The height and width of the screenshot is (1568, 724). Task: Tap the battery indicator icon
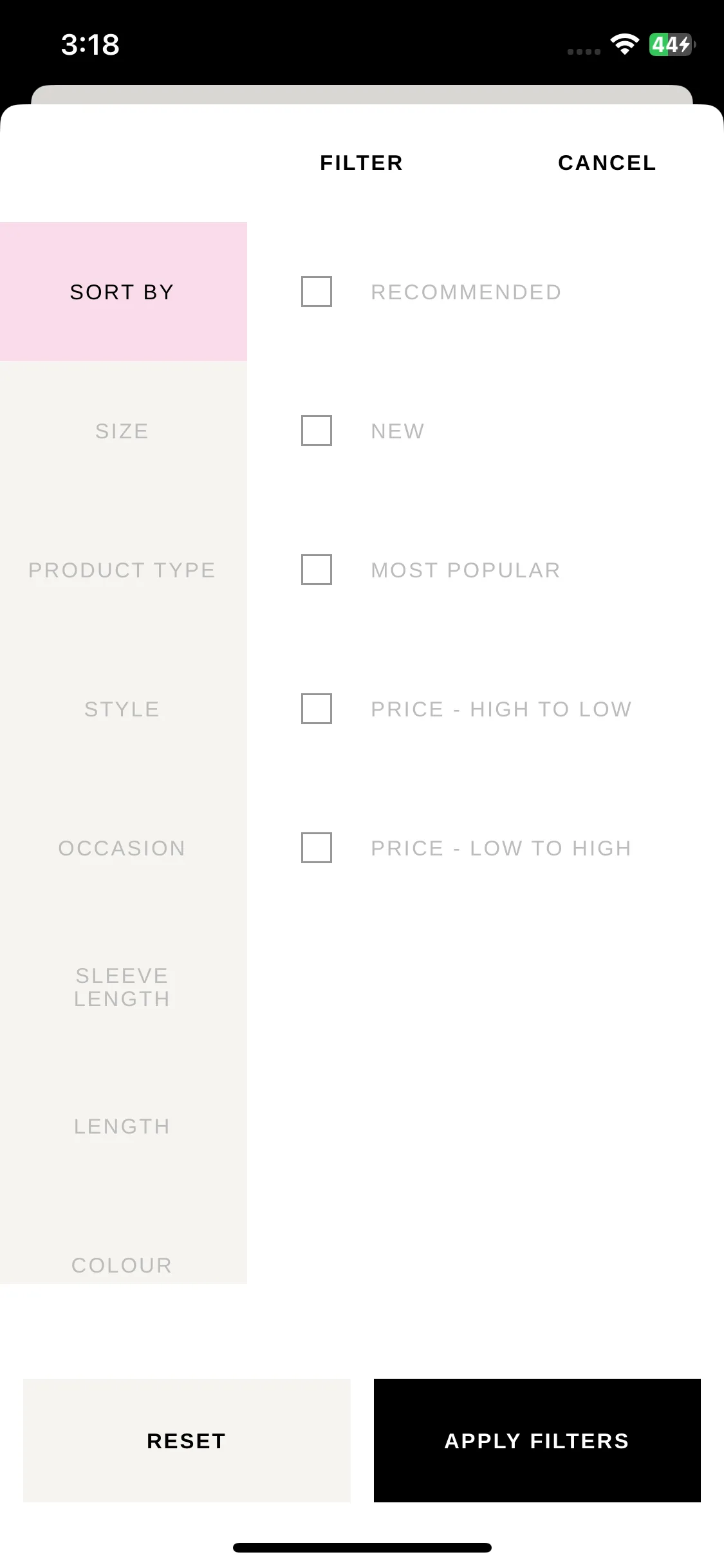point(672,44)
